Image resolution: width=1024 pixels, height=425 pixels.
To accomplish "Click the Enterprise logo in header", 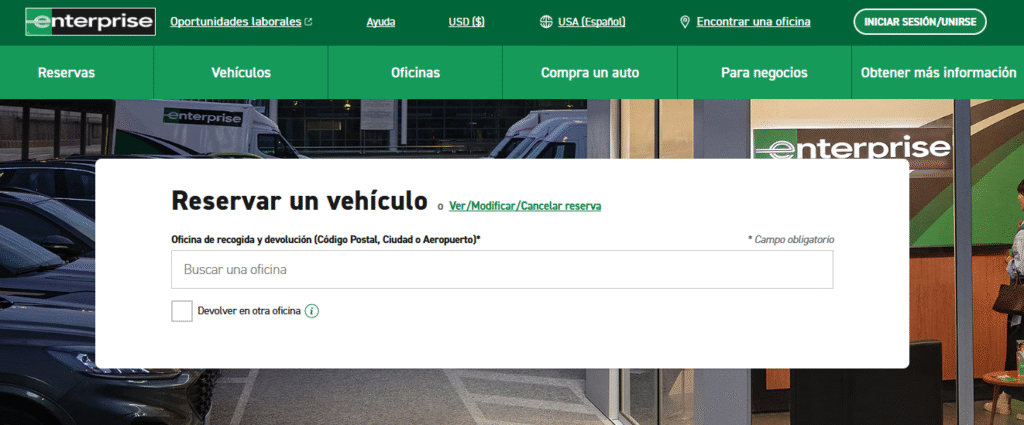I will tap(90, 22).
